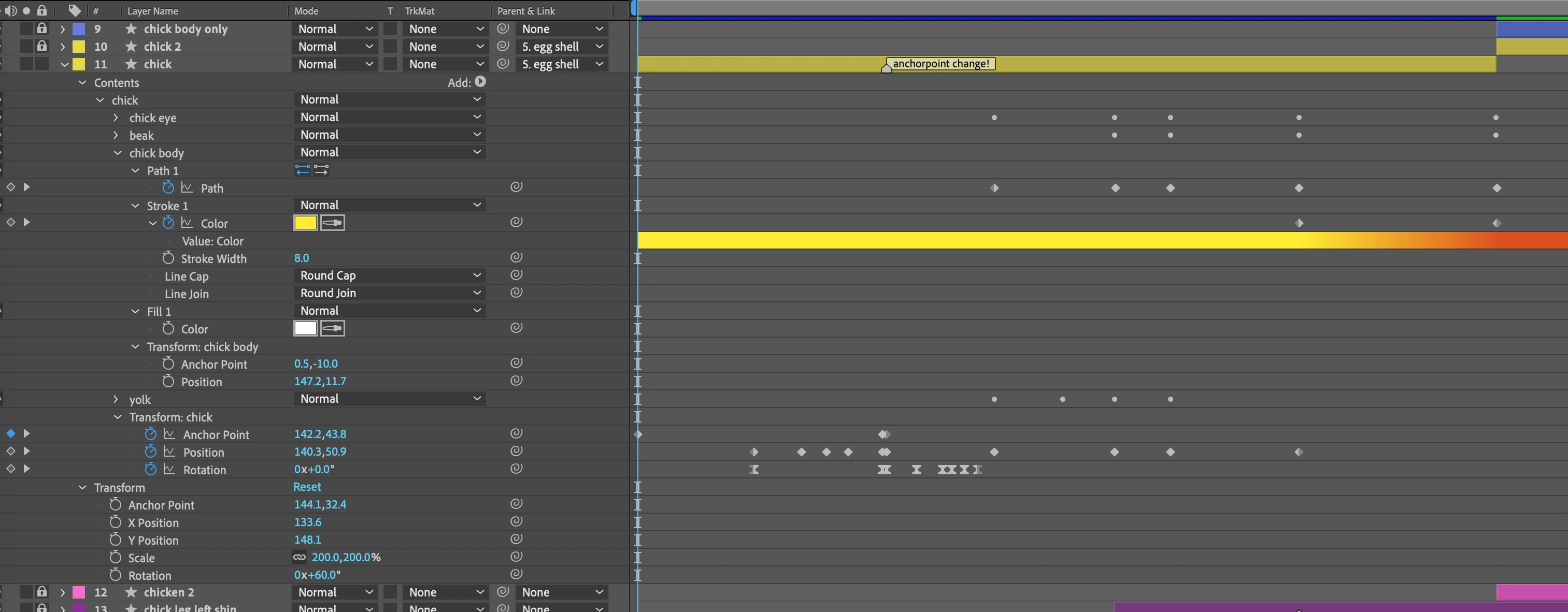Click the Stroke Width stopwatch icon

coord(168,258)
